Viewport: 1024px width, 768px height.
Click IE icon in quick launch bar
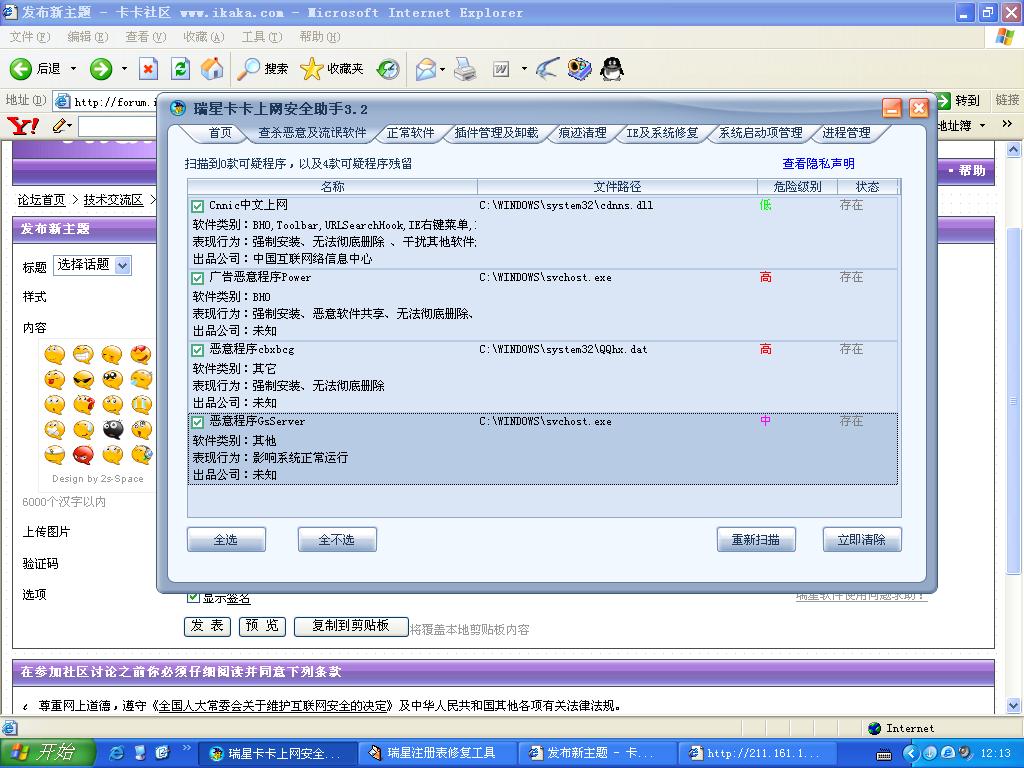[117, 752]
